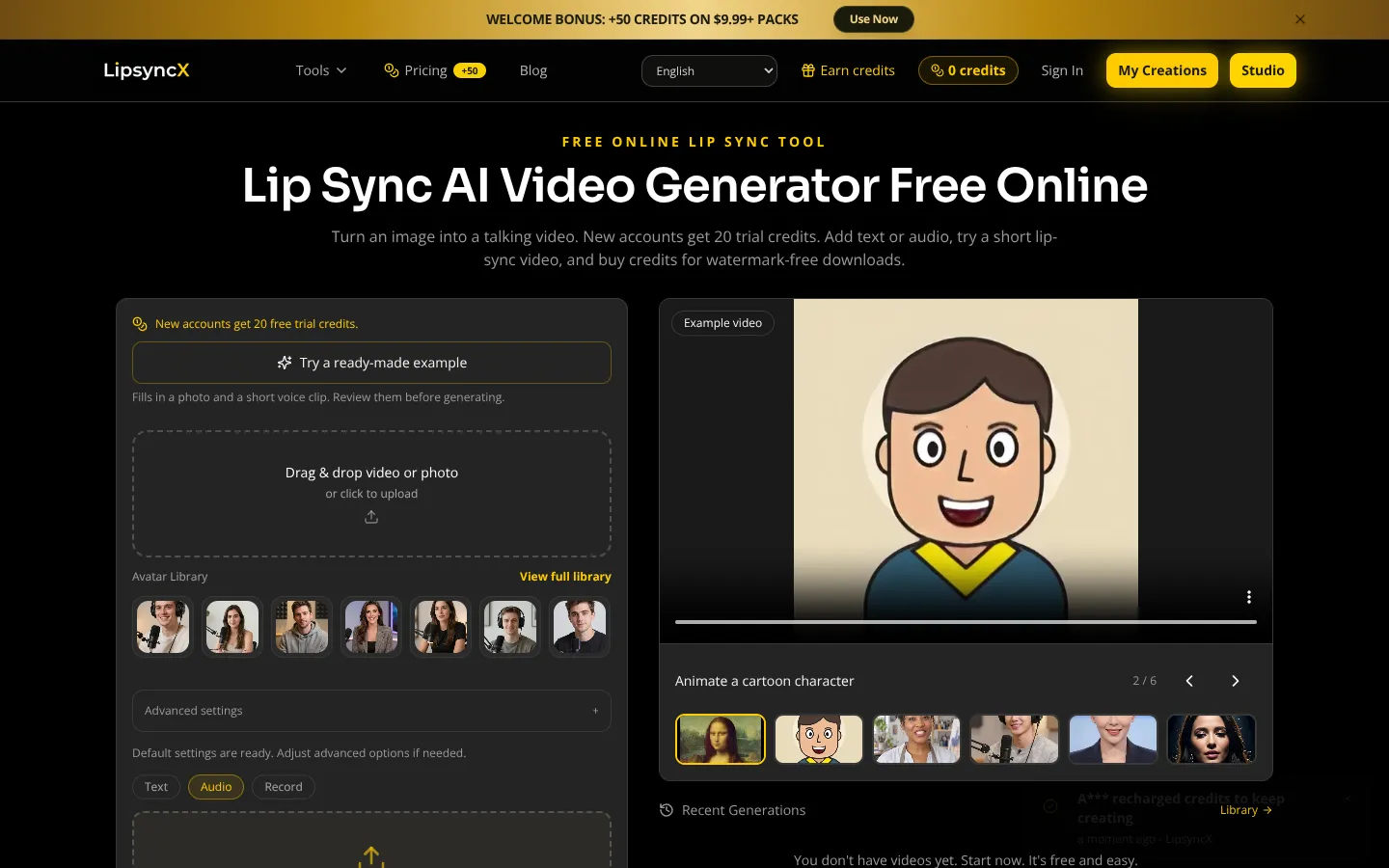Select the cartoon character example thumbnail
Viewport: 1389px width, 868px height.
tap(819, 739)
